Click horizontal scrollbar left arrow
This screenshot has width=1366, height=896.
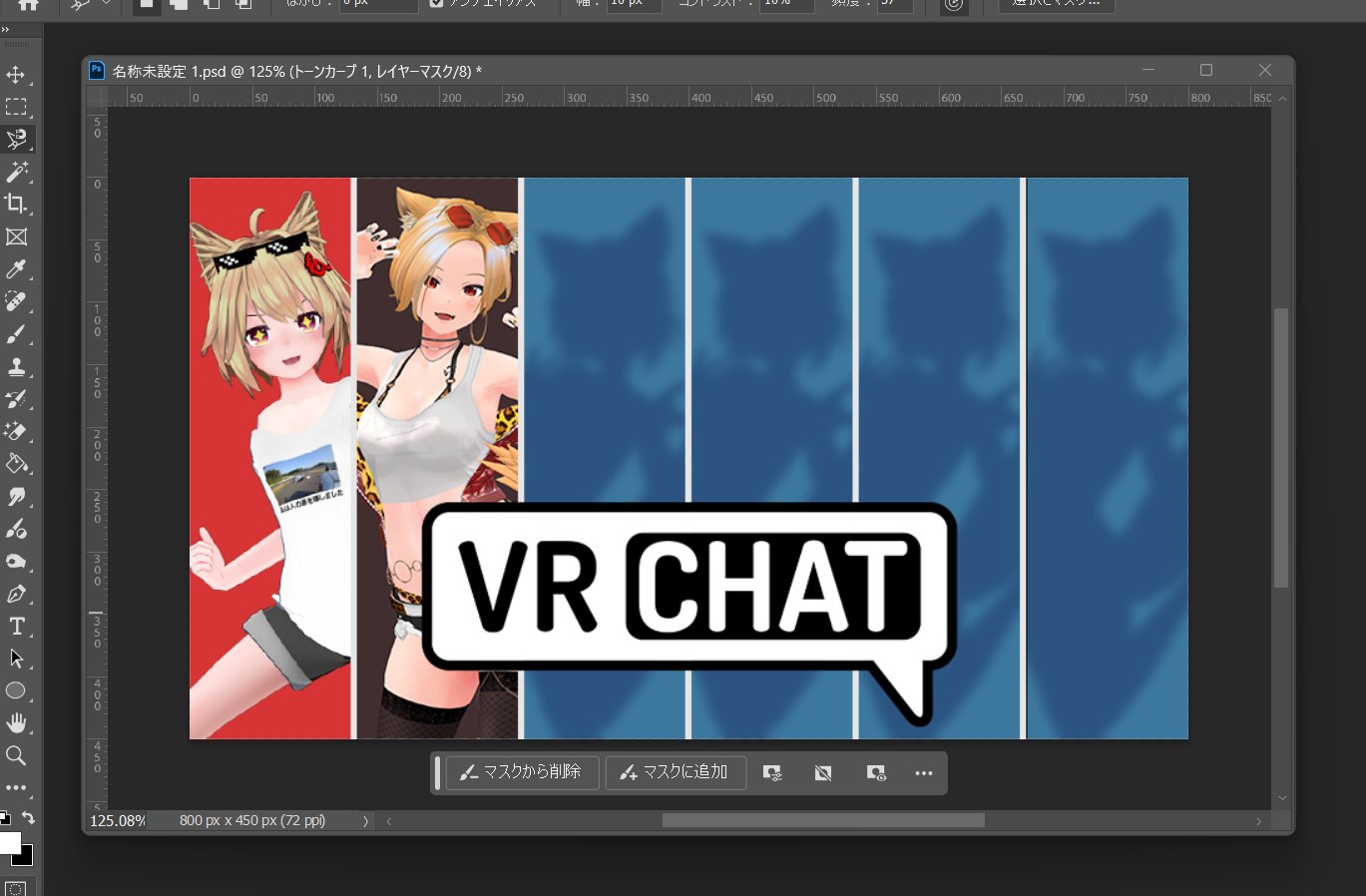(389, 821)
